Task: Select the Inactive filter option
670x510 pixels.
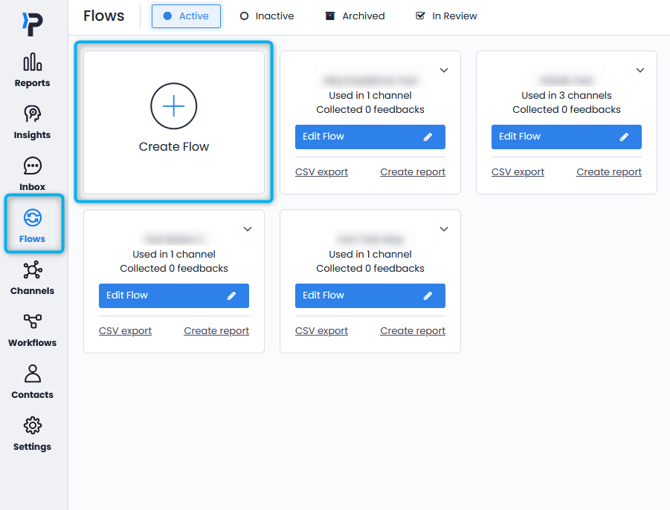Action: point(266,16)
